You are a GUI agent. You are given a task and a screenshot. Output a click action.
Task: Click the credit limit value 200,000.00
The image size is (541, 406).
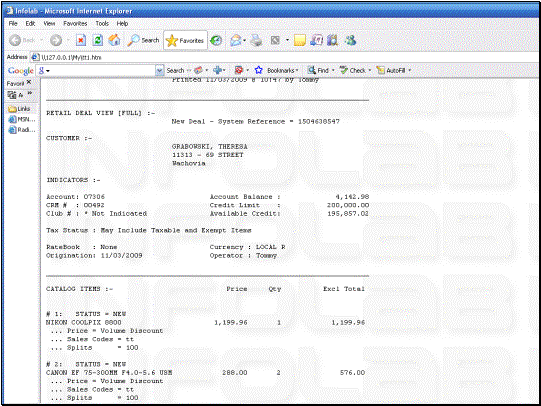(348, 205)
